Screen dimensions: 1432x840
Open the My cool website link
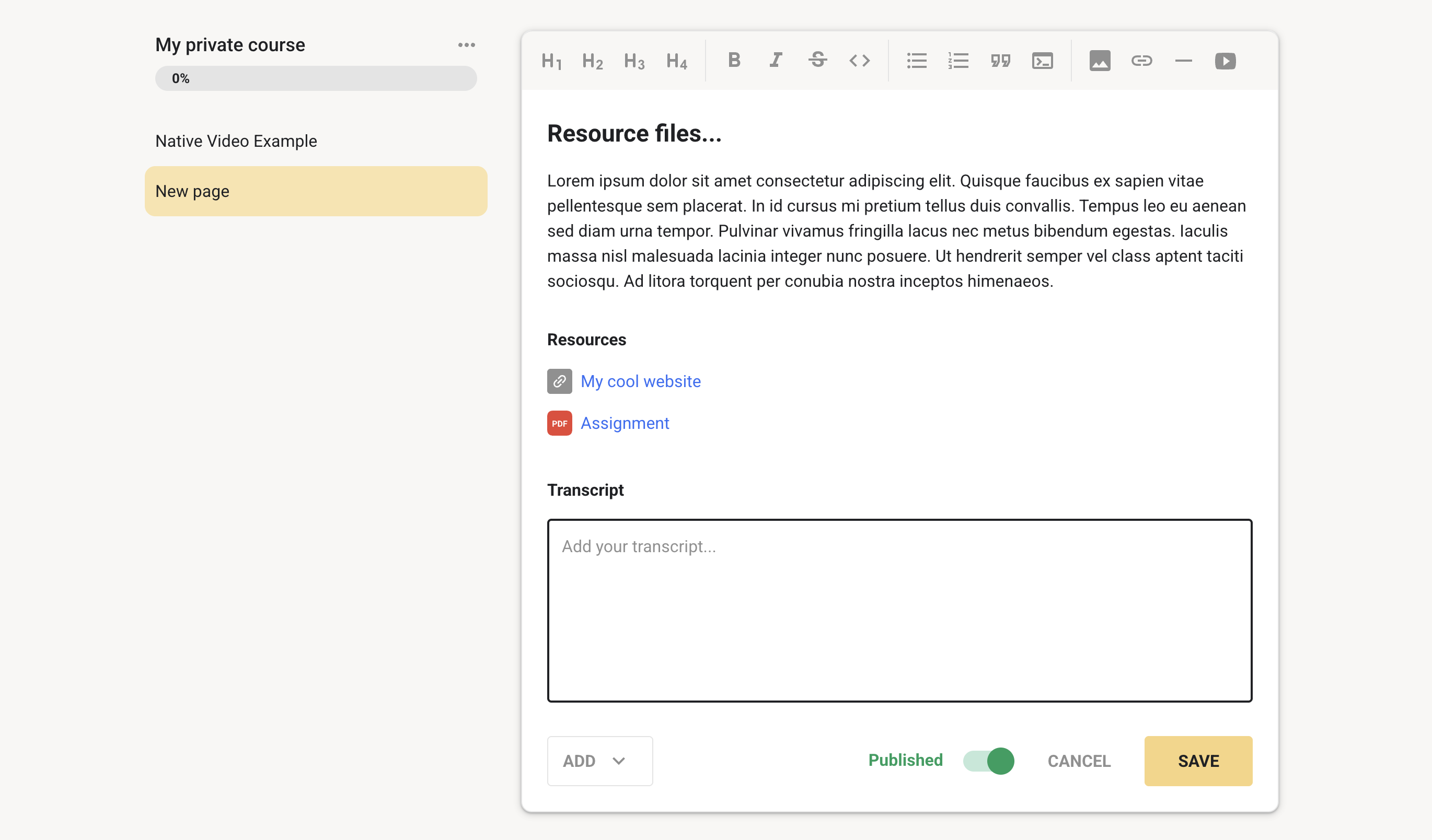tap(640, 381)
